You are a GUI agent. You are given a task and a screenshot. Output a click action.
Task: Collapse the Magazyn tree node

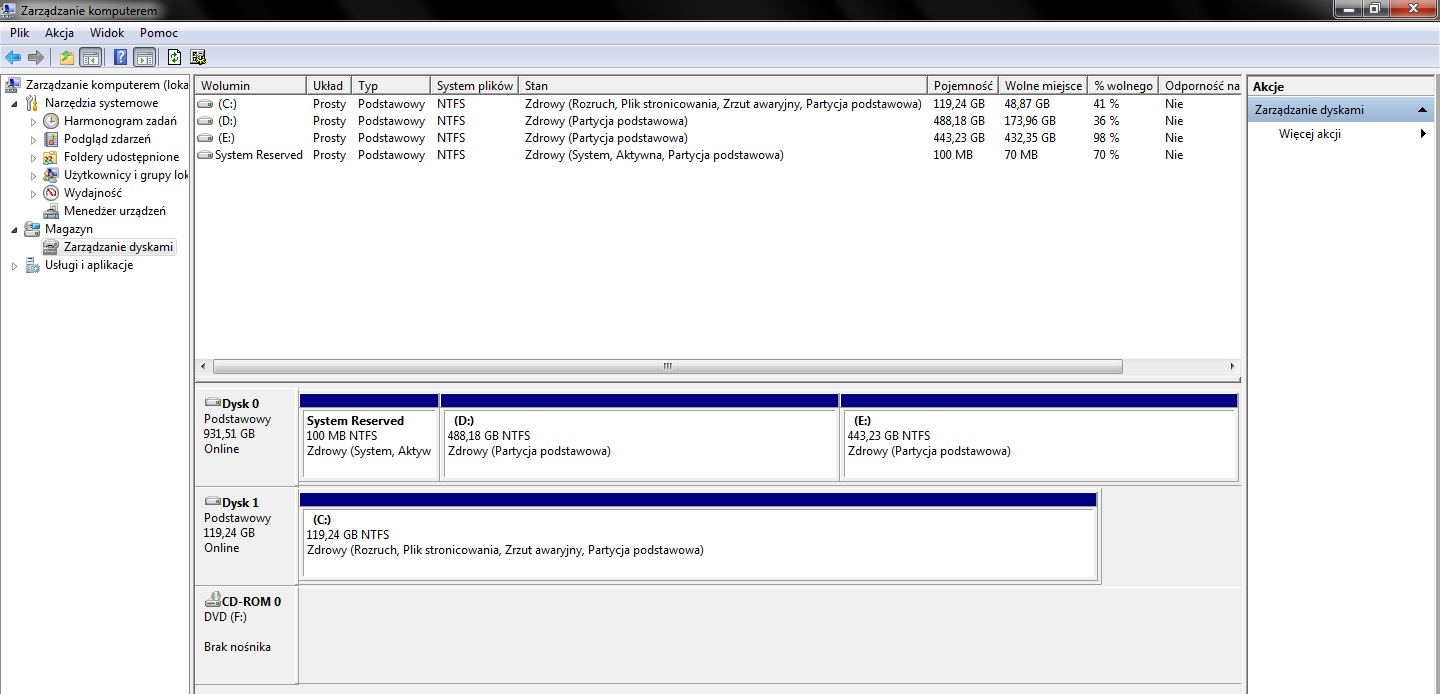tap(14, 230)
